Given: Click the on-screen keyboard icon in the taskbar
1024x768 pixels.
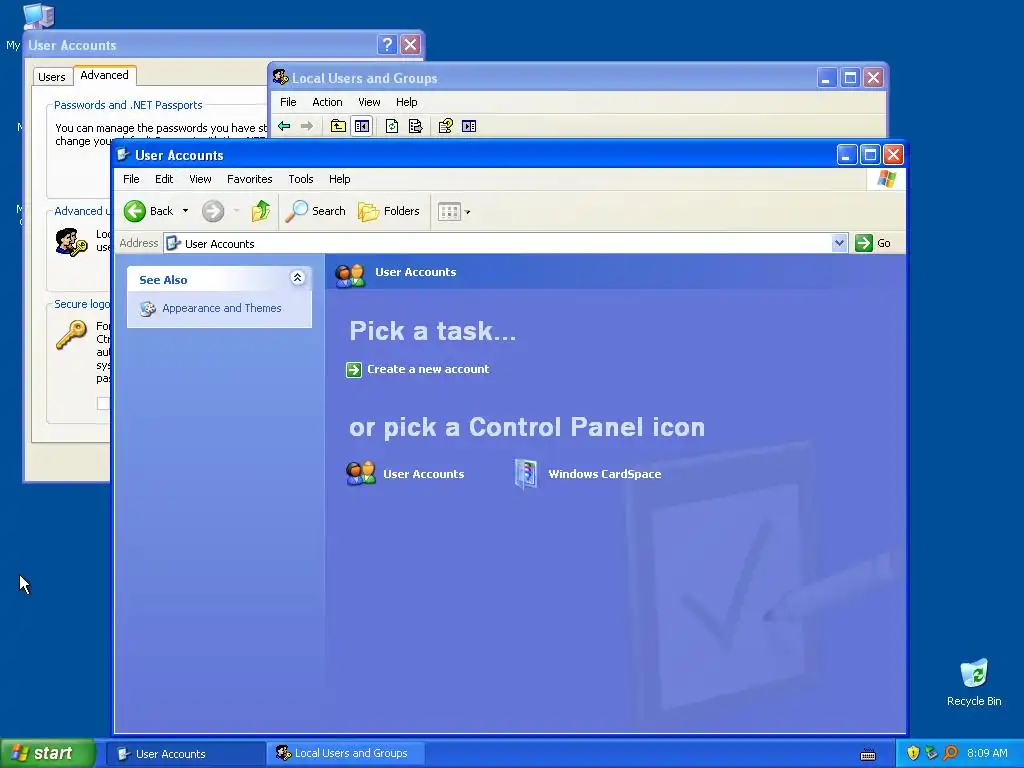Looking at the screenshot, I should point(868,754).
